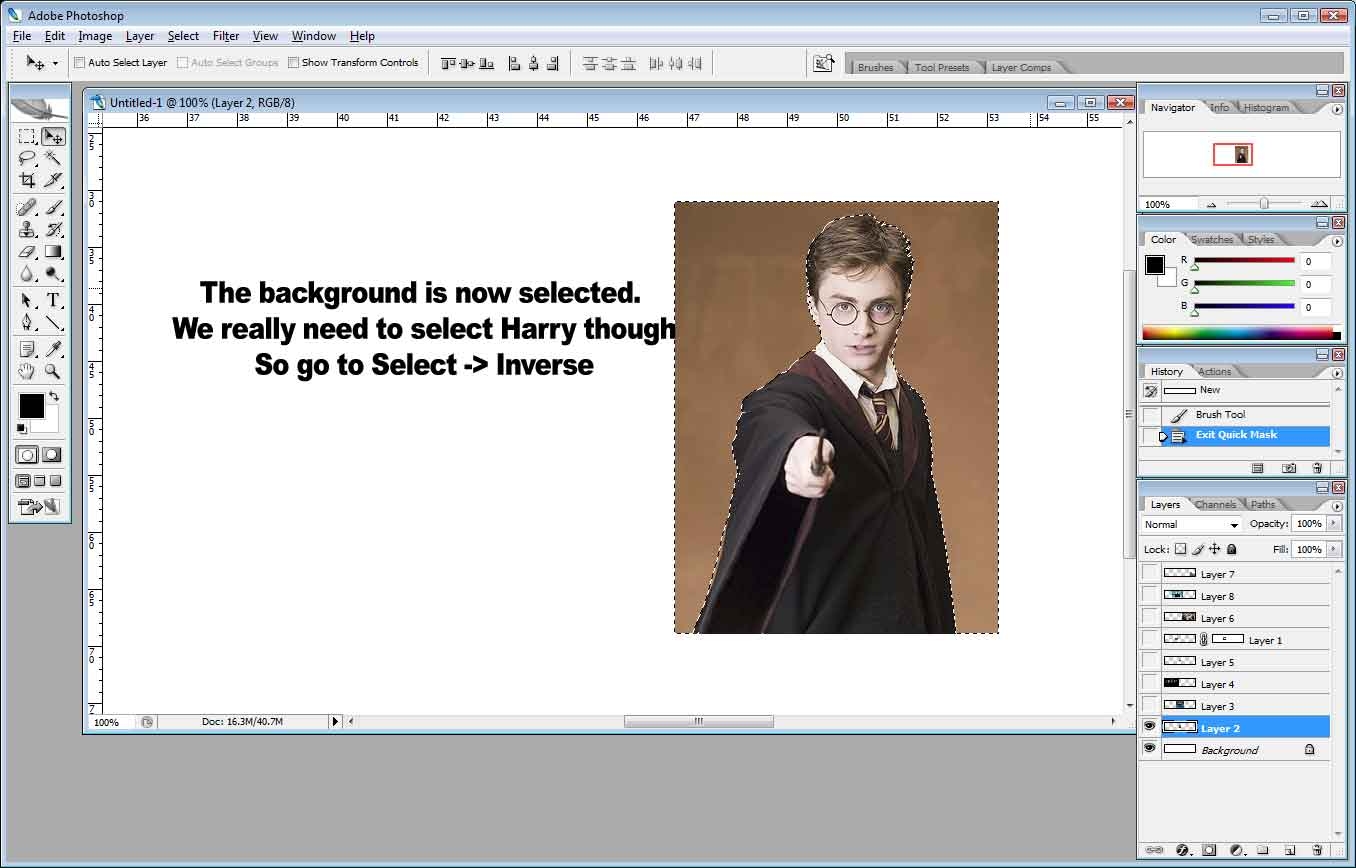This screenshot has height=868, width=1356.
Task: Open Move tool preset picker arrow
Action: click(x=55, y=63)
